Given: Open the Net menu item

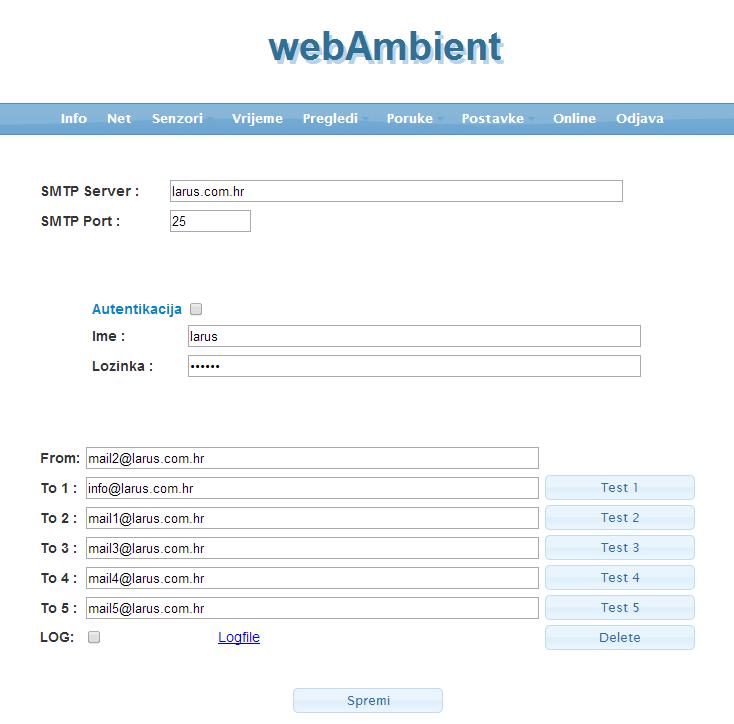Looking at the screenshot, I should (119, 118).
